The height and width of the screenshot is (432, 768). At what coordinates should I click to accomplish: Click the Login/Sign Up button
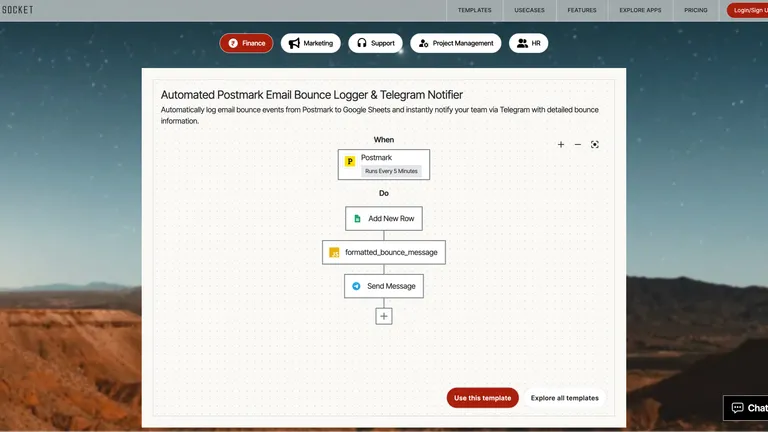pyautogui.click(x=748, y=10)
